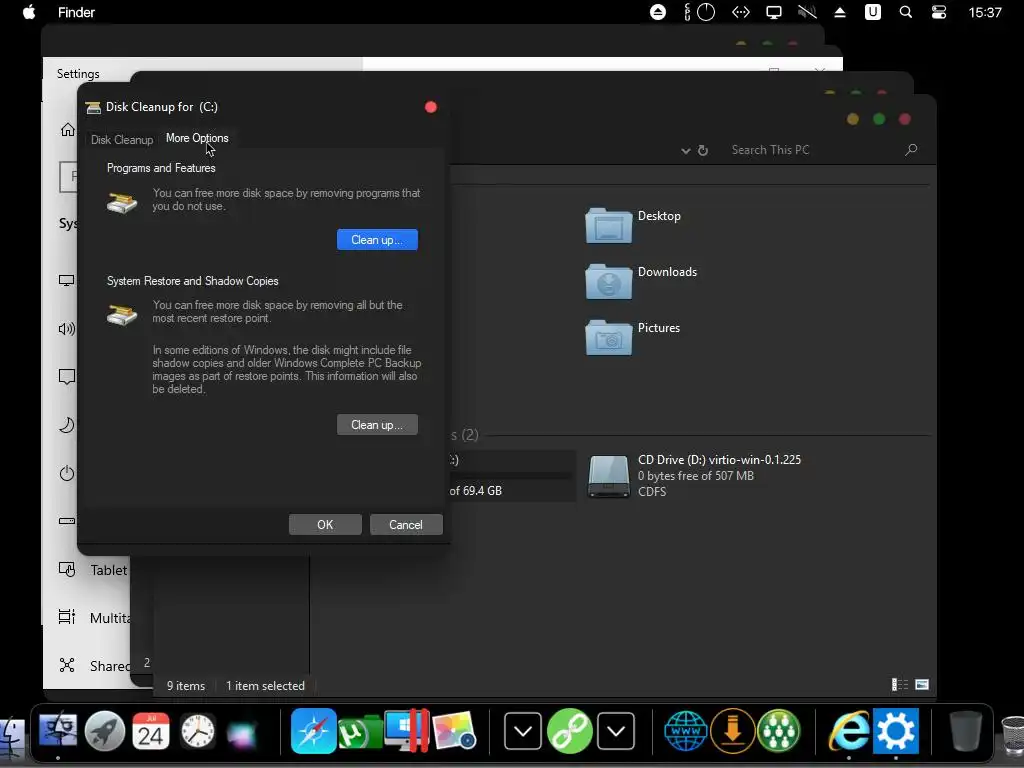Refresh the This PC Explorer view
Image resolution: width=1024 pixels, height=768 pixels.
pyautogui.click(x=703, y=150)
